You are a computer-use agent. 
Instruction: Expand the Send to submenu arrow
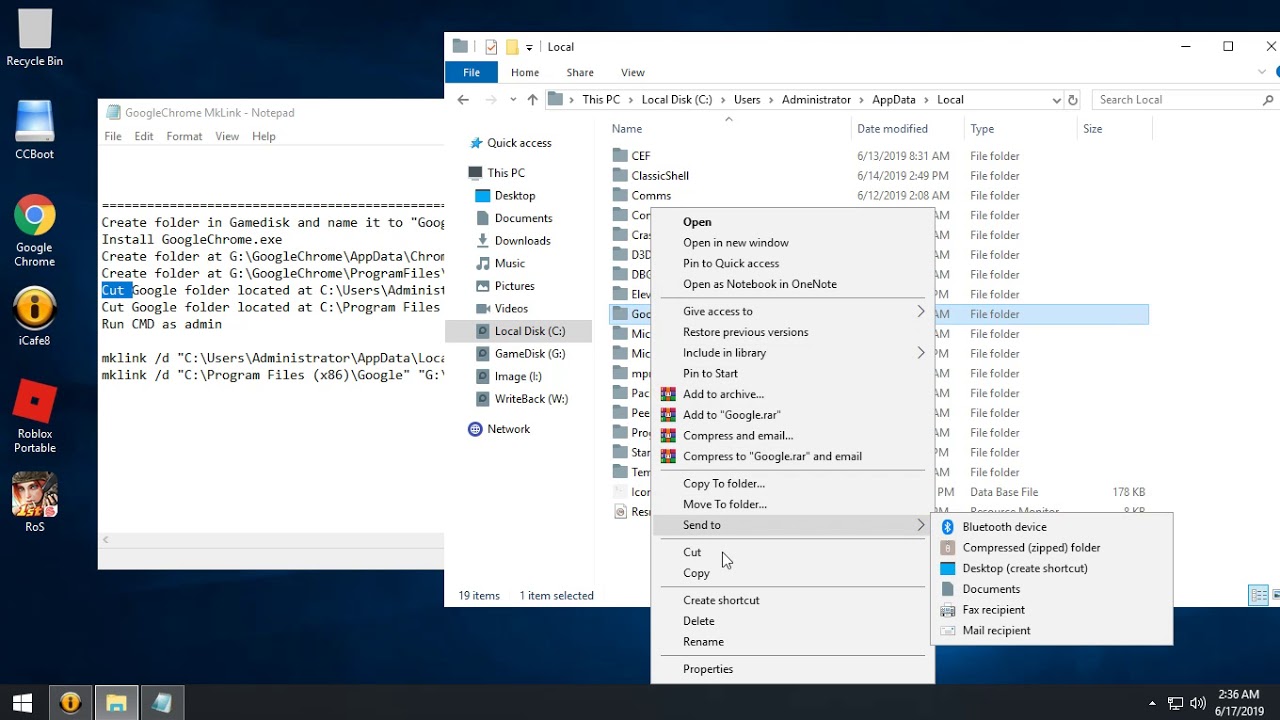click(921, 525)
